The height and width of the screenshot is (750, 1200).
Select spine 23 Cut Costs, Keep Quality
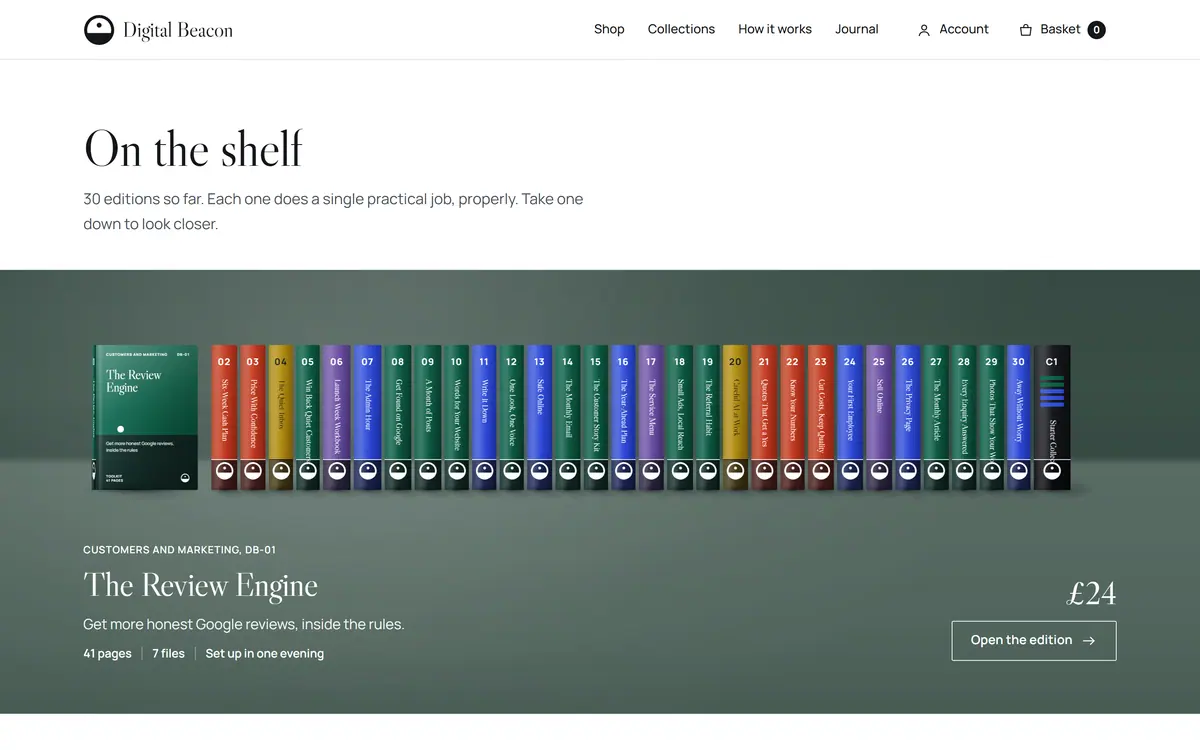click(820, 418)
